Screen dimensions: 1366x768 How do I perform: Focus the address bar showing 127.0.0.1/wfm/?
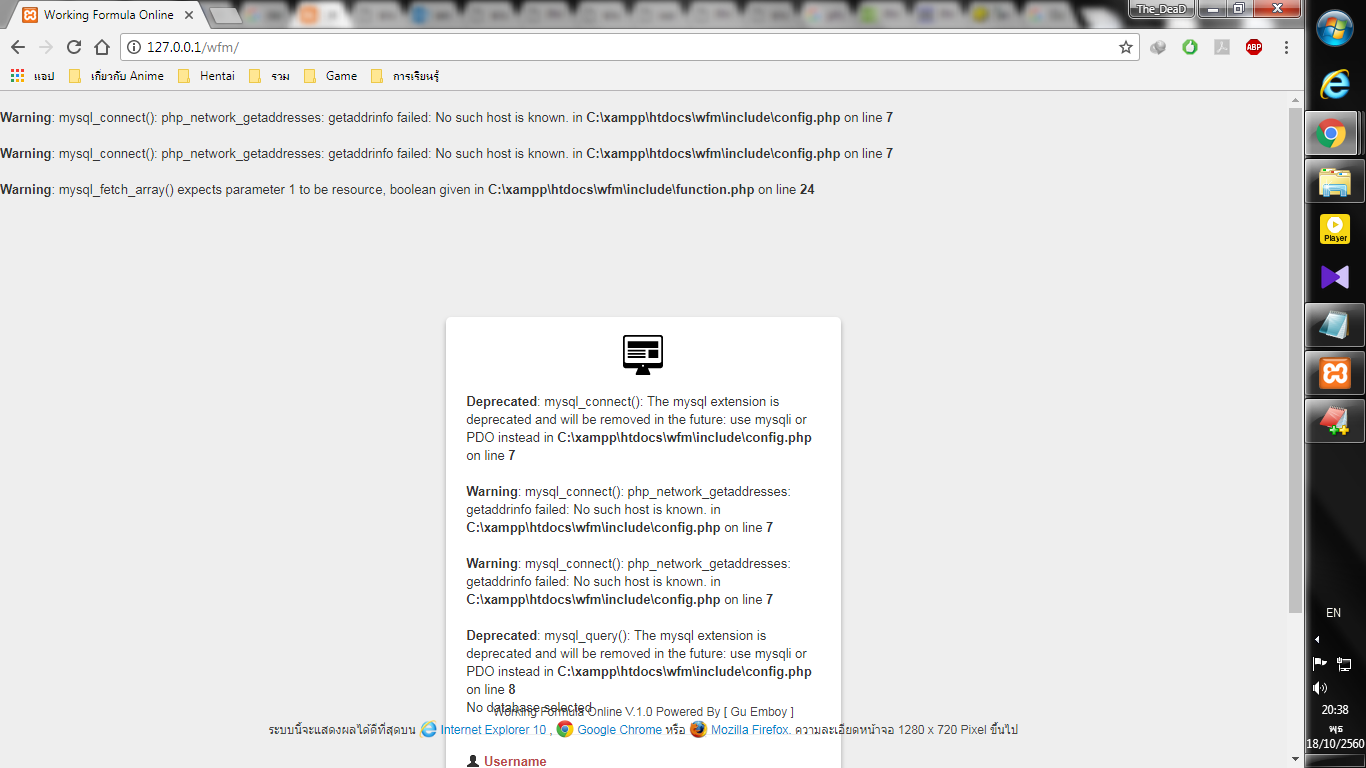click(630, 47)
